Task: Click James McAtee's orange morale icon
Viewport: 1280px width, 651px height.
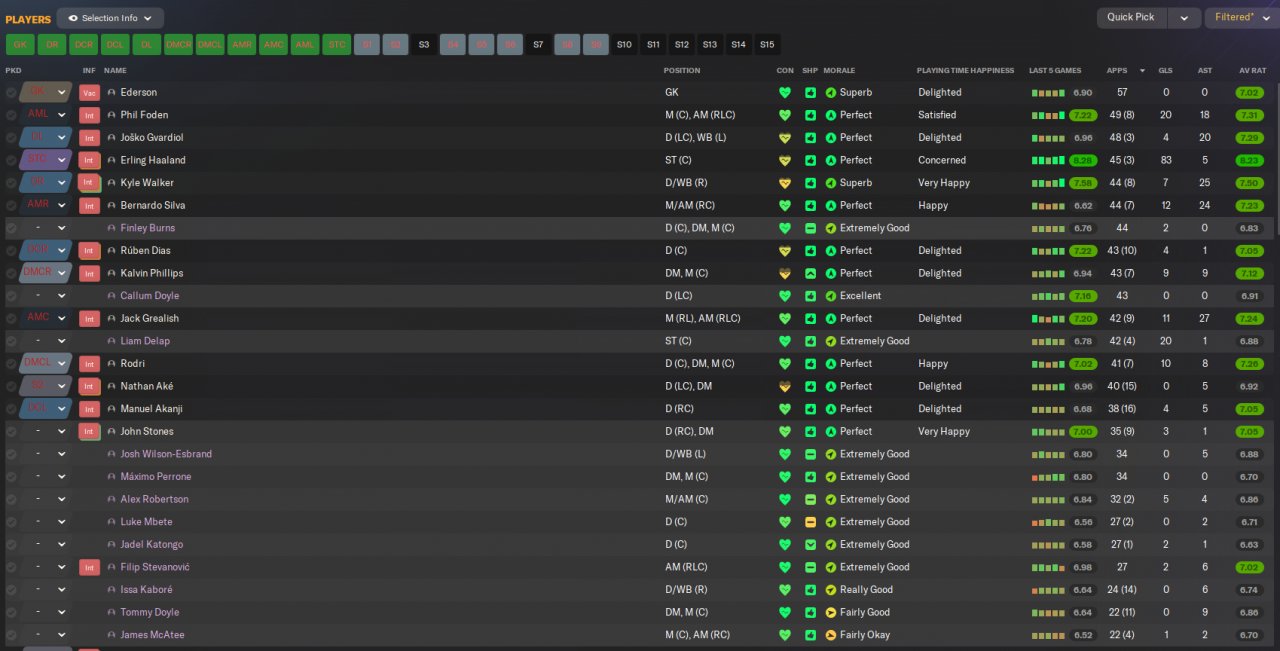Action: tap(831, 635)
